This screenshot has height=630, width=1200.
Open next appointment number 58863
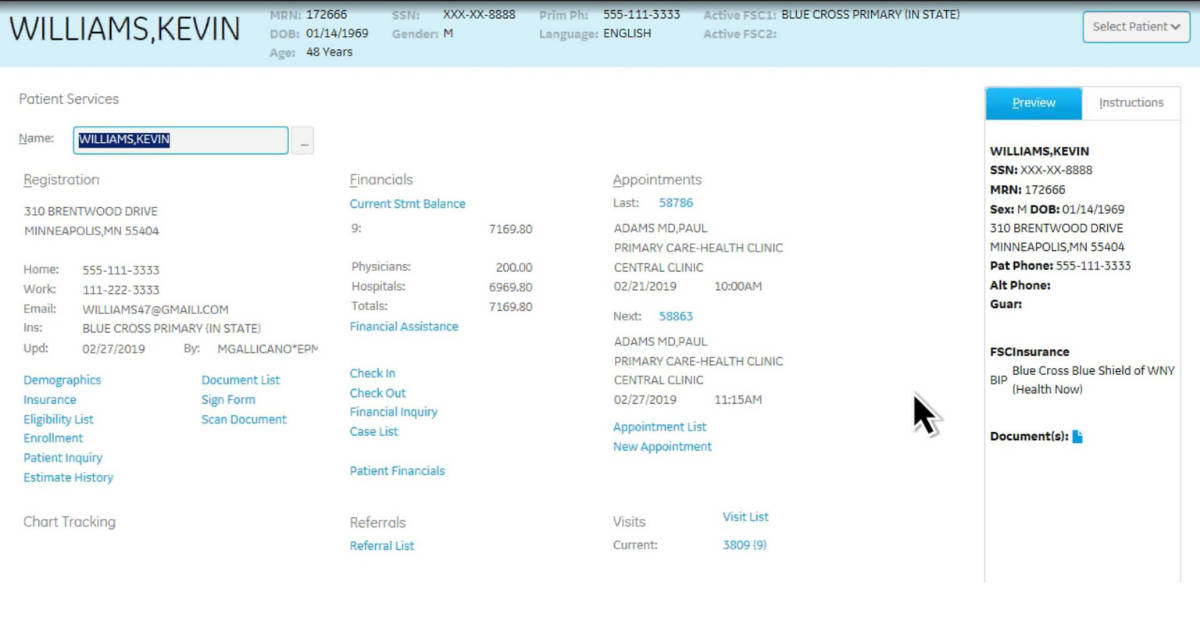click(x=675, y=316)
